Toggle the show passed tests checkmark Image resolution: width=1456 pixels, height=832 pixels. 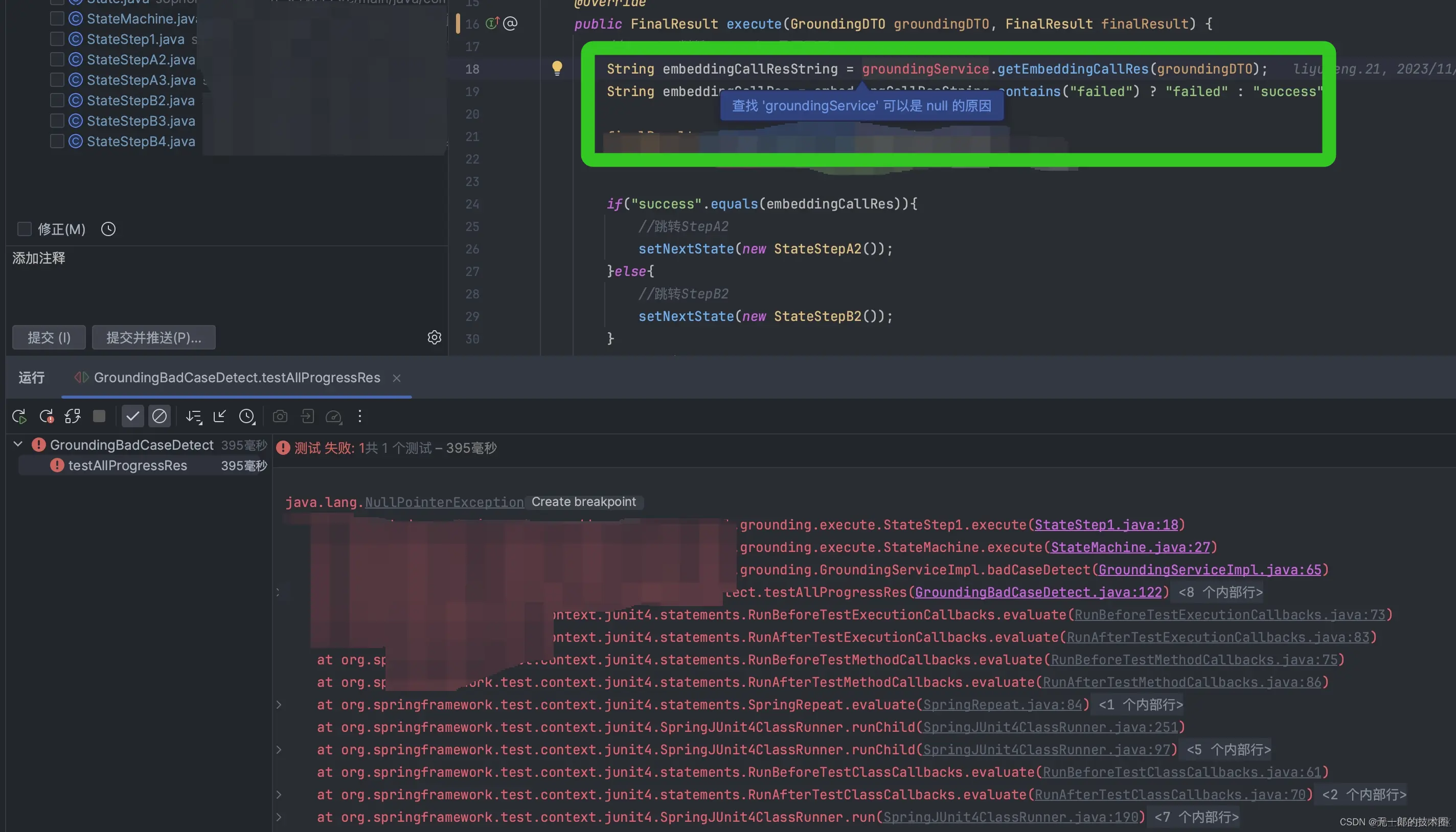[x=132, y=417]
